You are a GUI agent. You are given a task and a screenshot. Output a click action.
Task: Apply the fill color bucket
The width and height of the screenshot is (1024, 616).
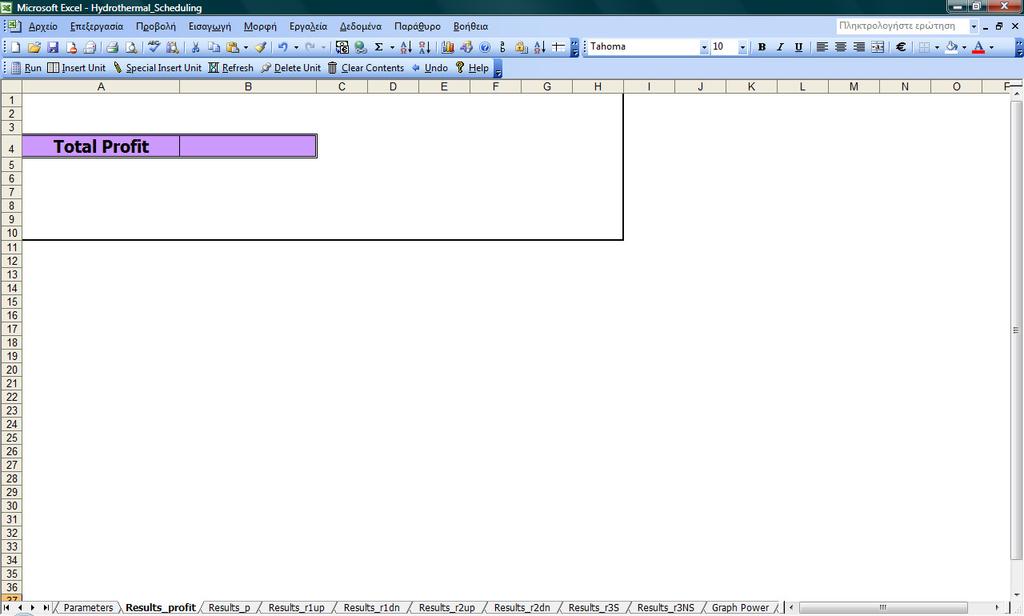[952, 47]
